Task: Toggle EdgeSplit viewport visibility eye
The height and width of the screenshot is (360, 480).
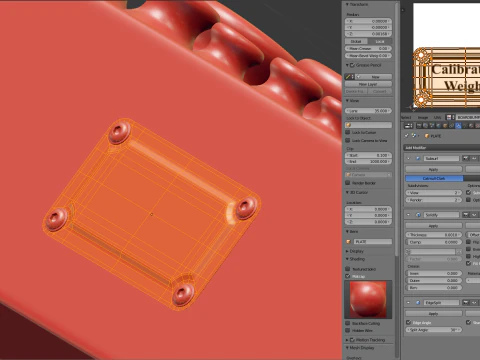Action: [474, 303]
